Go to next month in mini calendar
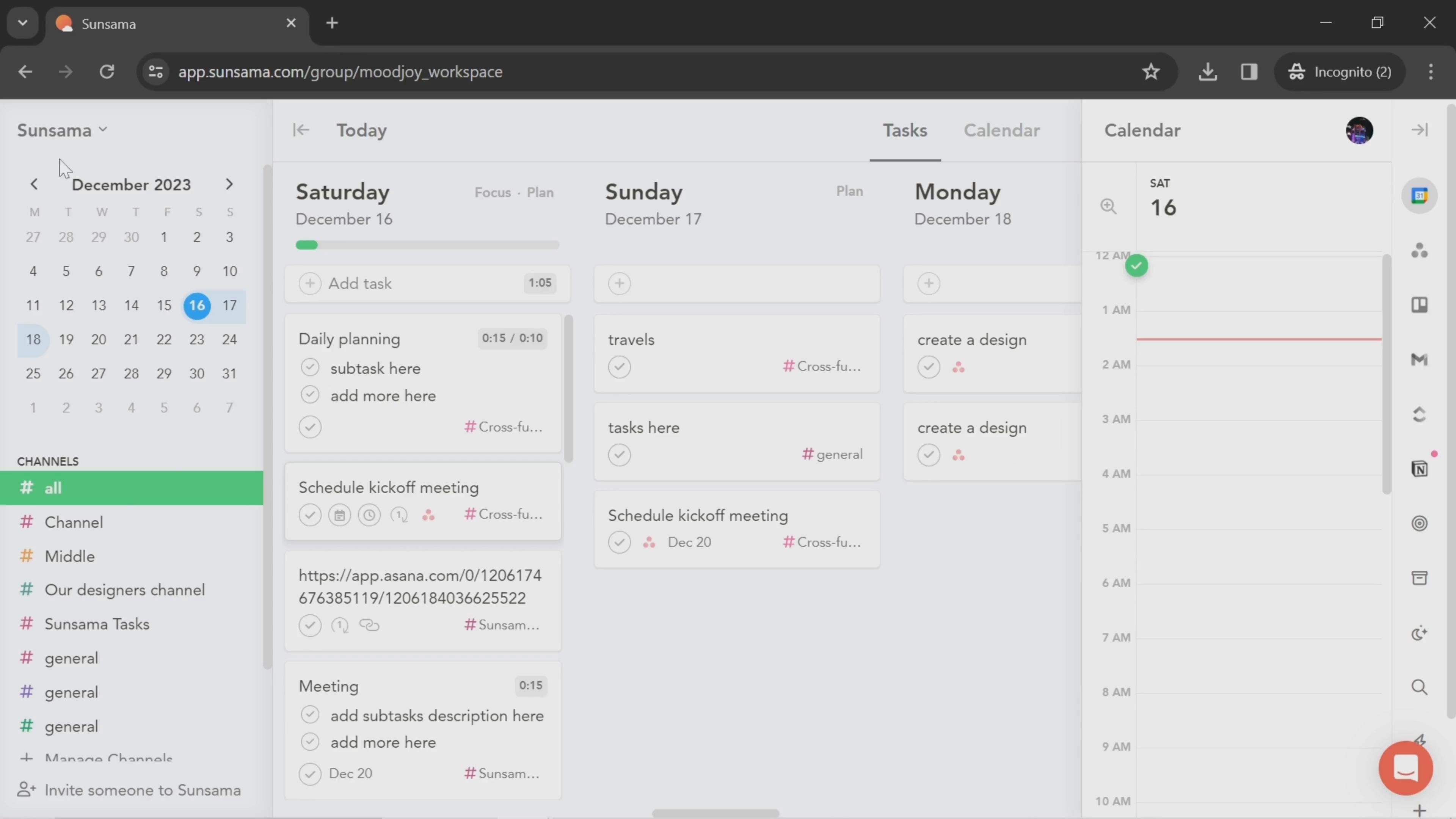This screenshot has height=819, width=1456. point(229,184)
